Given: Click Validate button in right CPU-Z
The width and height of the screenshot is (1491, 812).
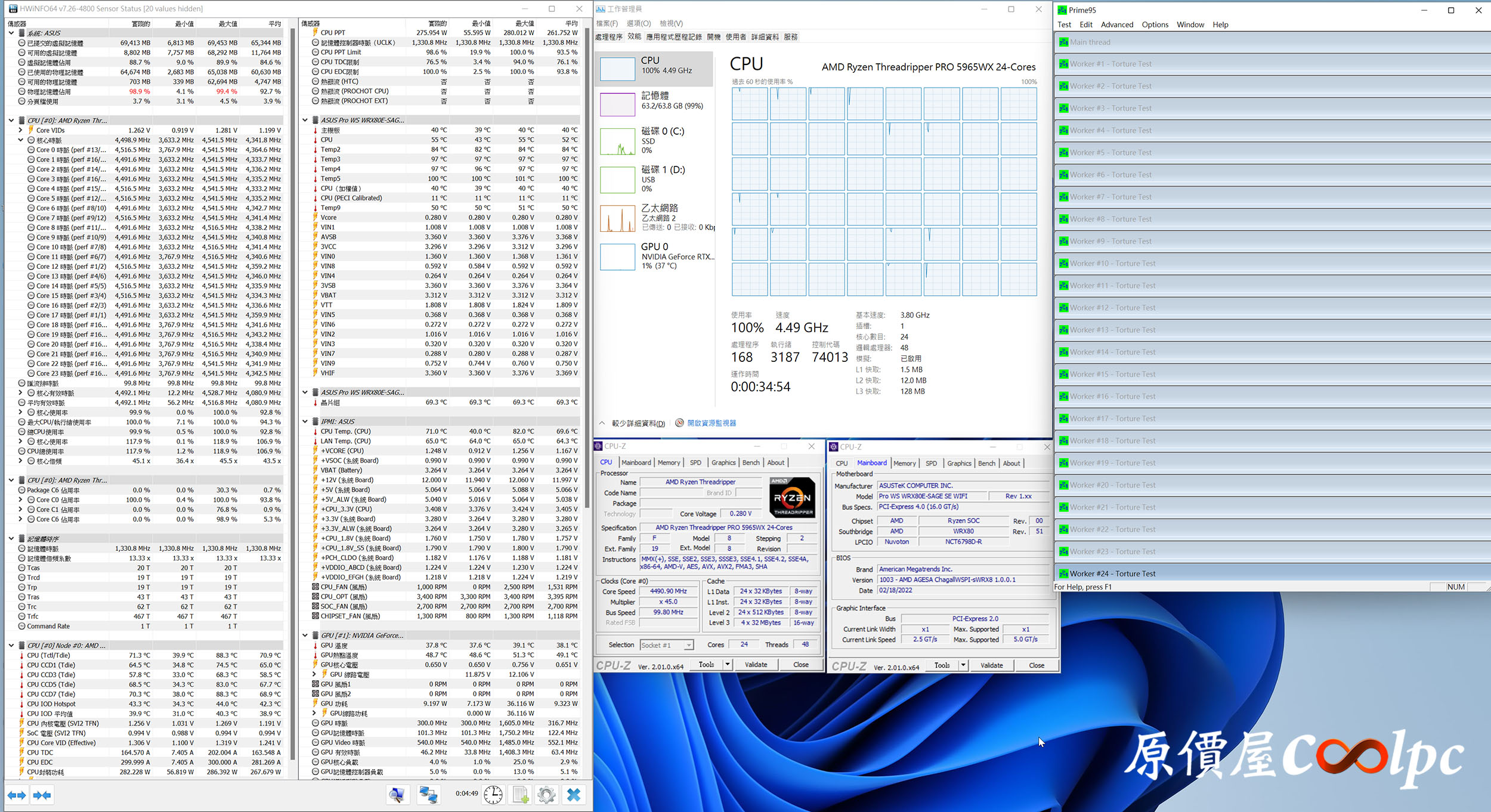Looking at the screenshot, I should point(991,665).
